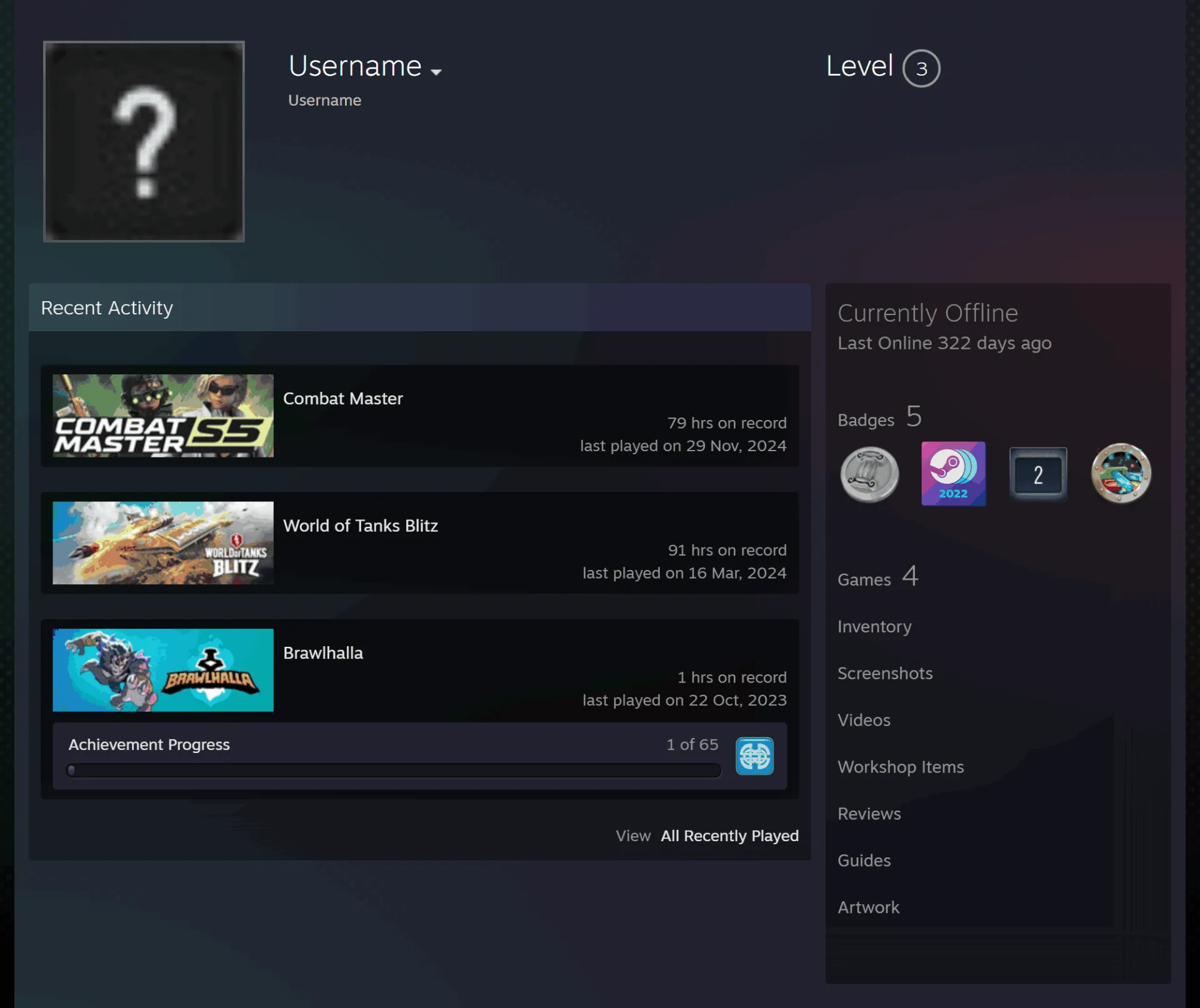Screen dimensions: 1200x1008
Task: Click '79 hrs on record' text
Action: (x=727, y=423)
